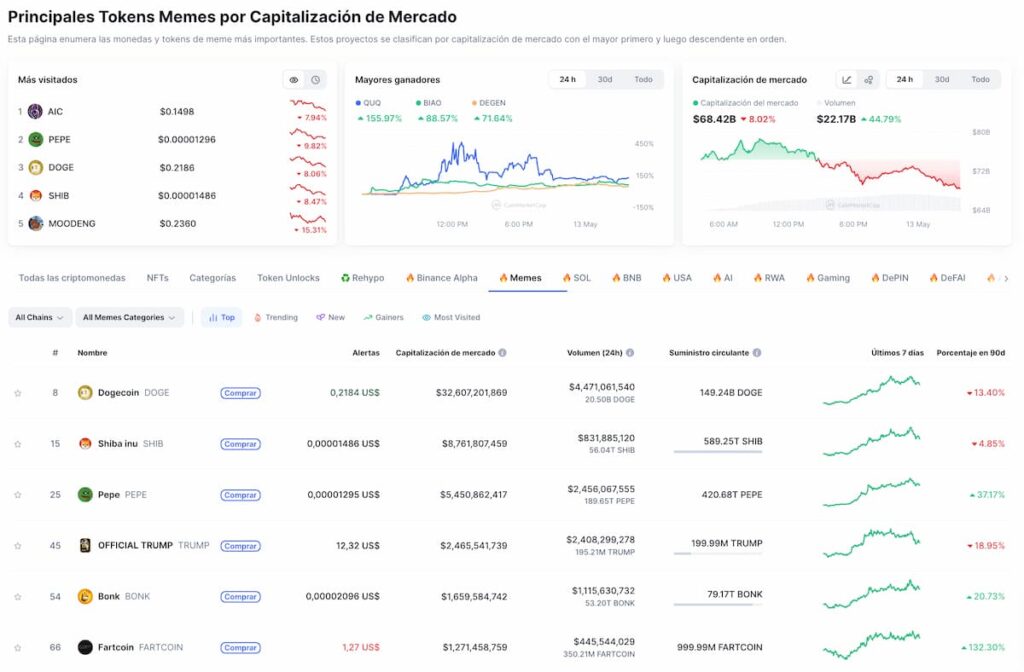1024x672 pixels.
Task: Select the bubble chart view icon
Action: point(869,80)
